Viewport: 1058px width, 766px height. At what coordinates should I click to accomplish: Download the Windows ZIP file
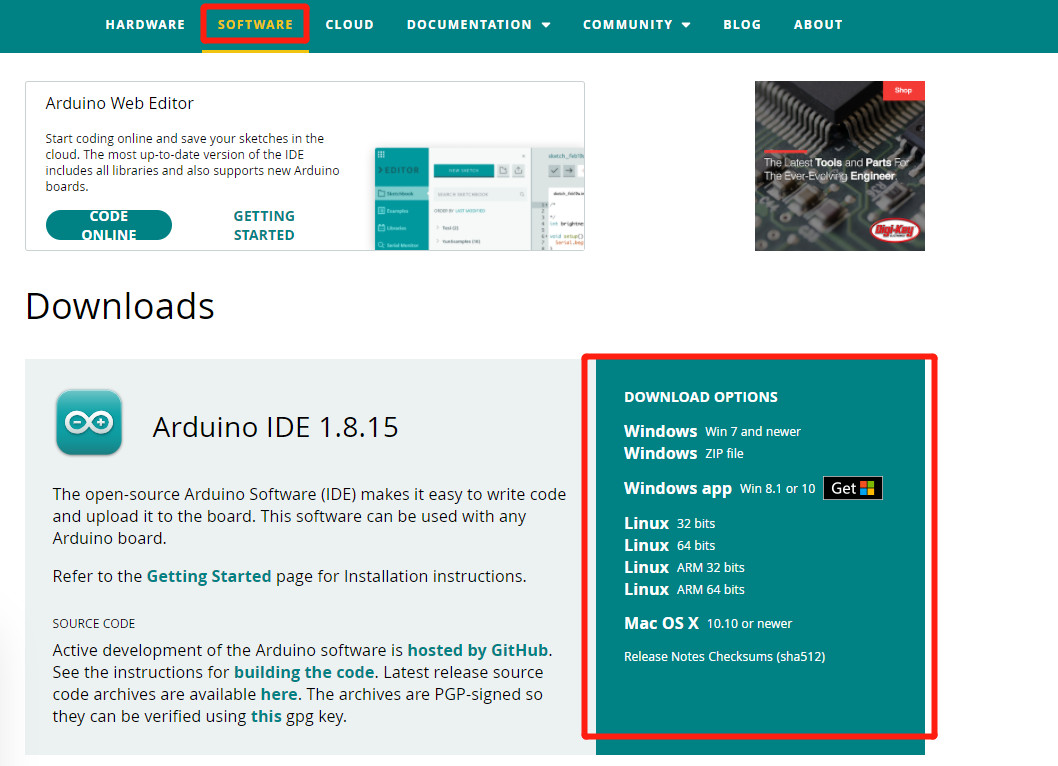pos(684,454)
